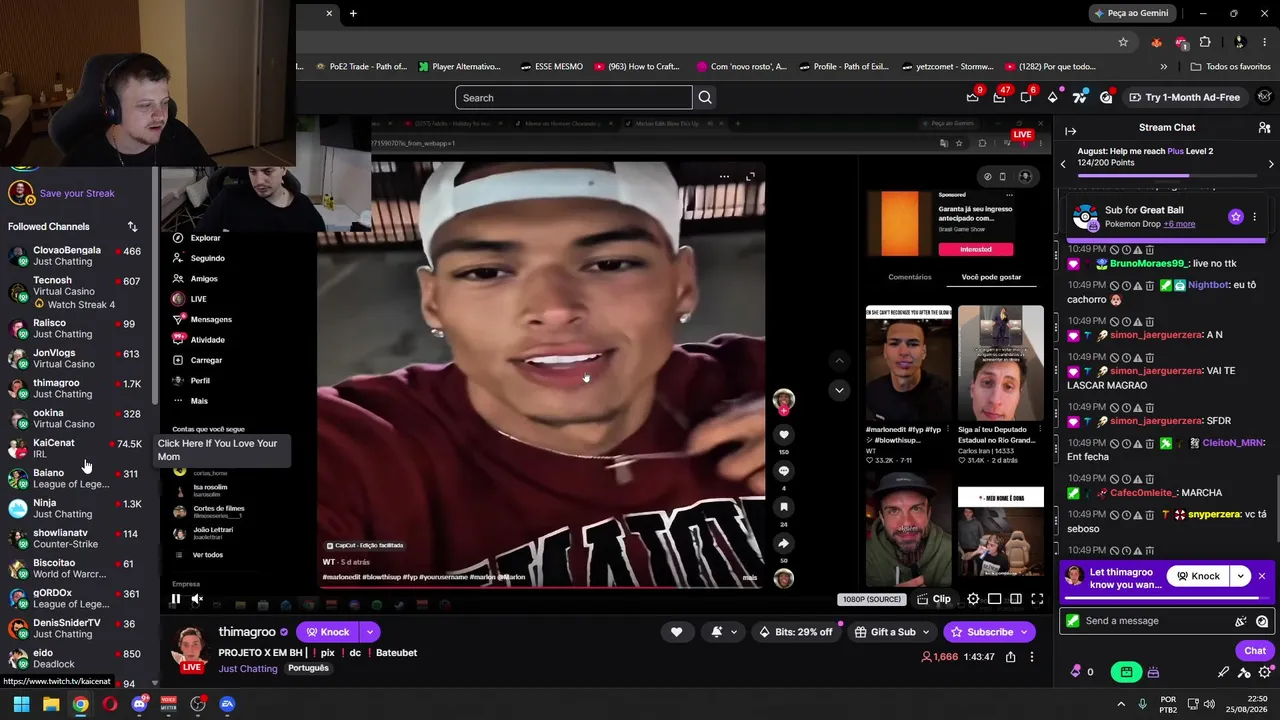This screenshot has height=720, width=1280.
Task: Open the chat Community users list
Action: 1264,128
